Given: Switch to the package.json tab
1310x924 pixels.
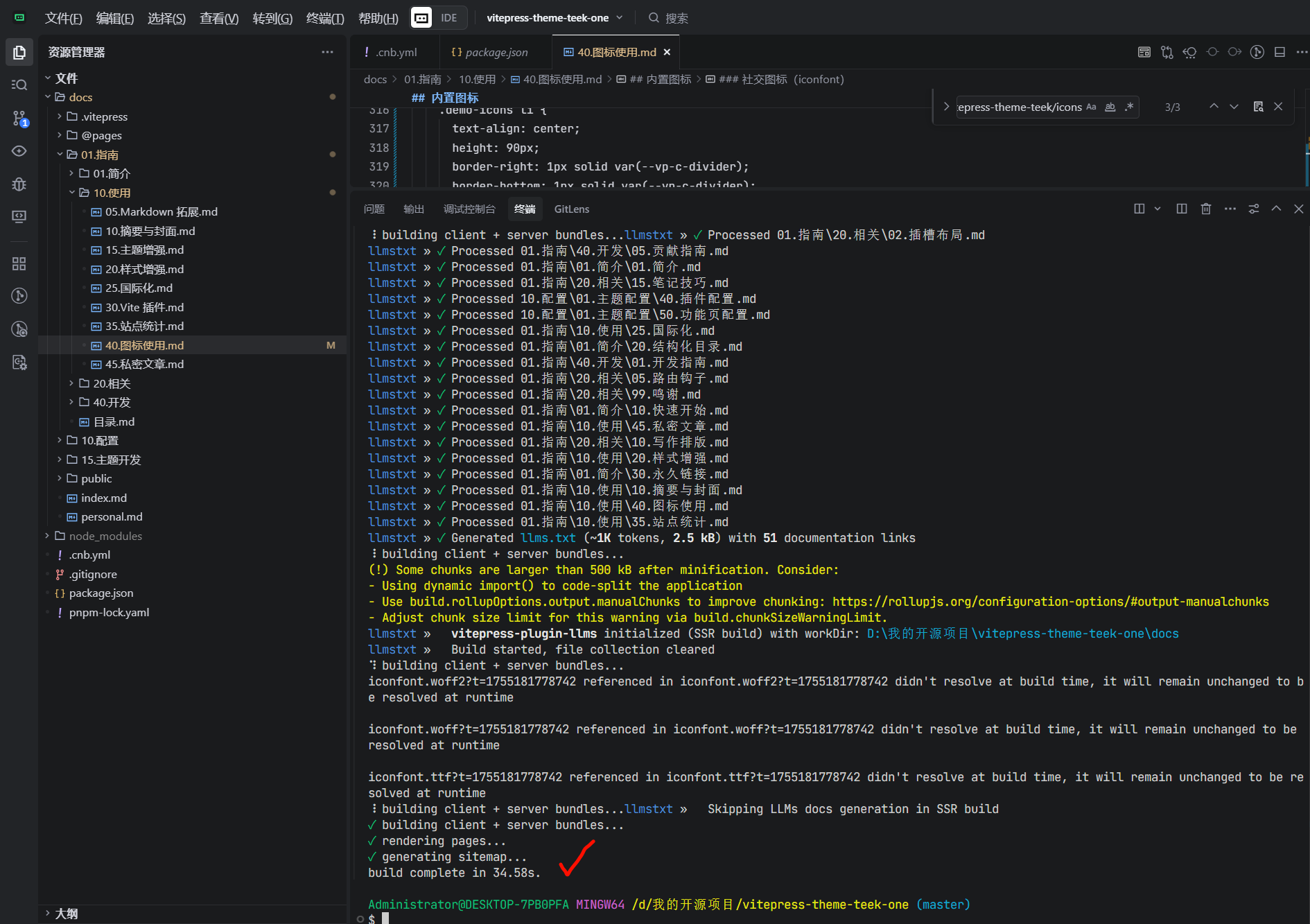Looking at the screenshot, I should [496, 52].
